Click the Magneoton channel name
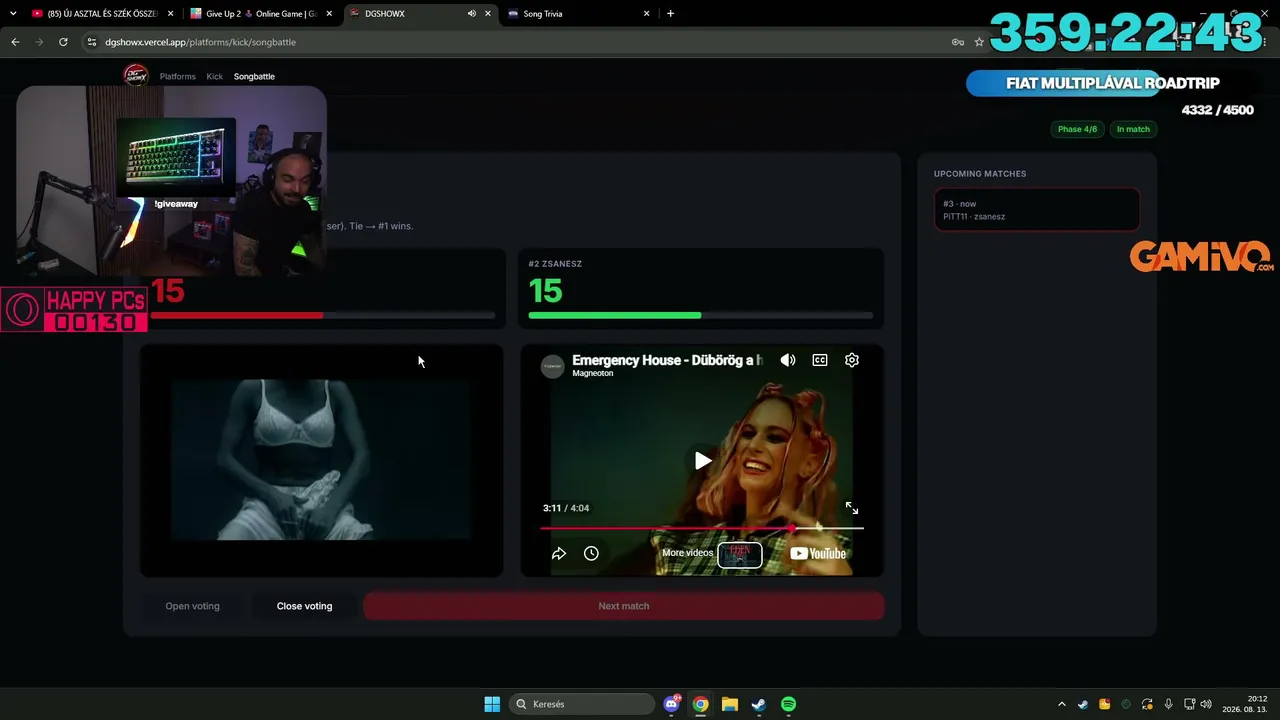1280x720 pixels. (x=593, y=374)
